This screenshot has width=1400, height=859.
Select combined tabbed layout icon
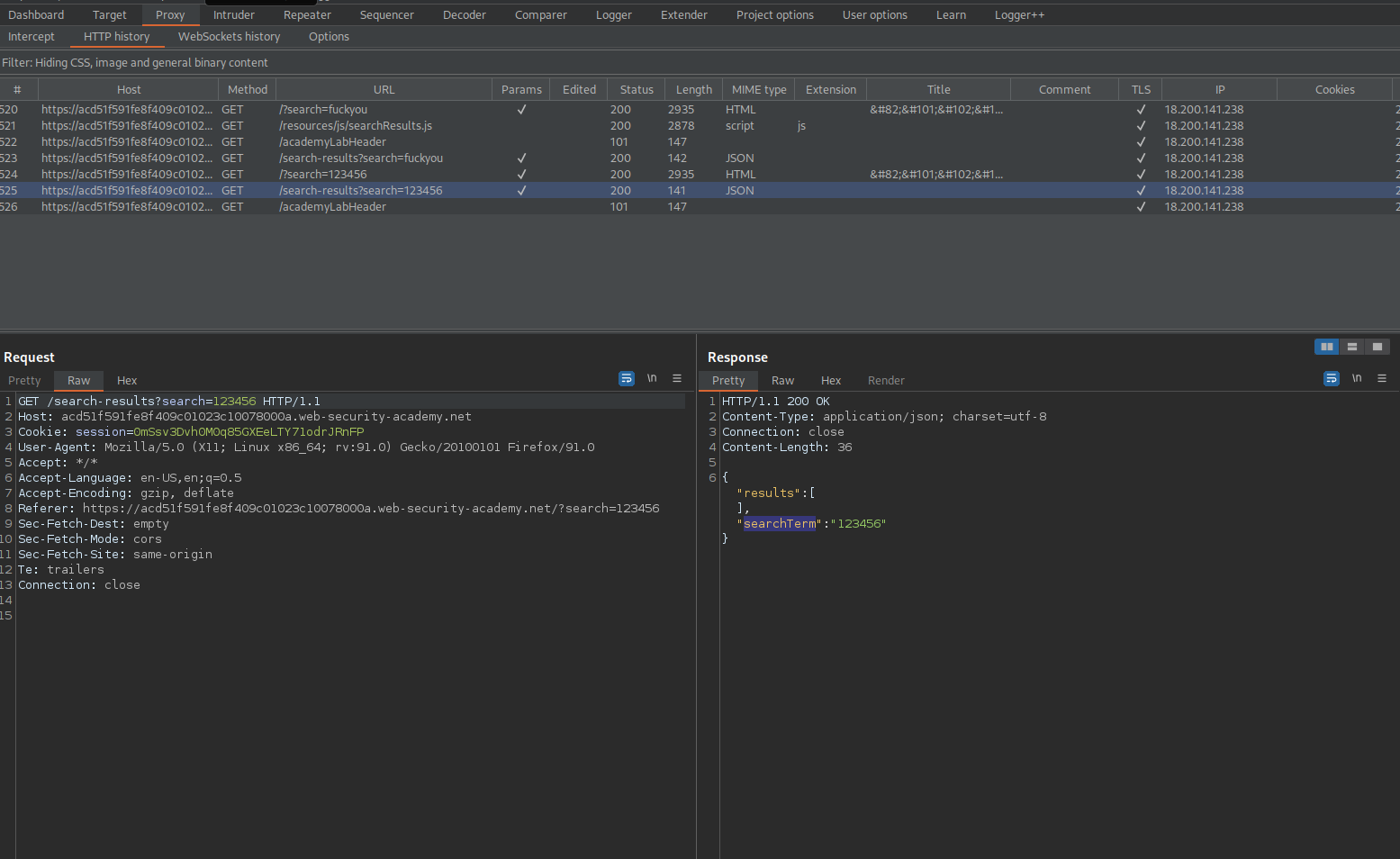click(x=1377, y=347)
